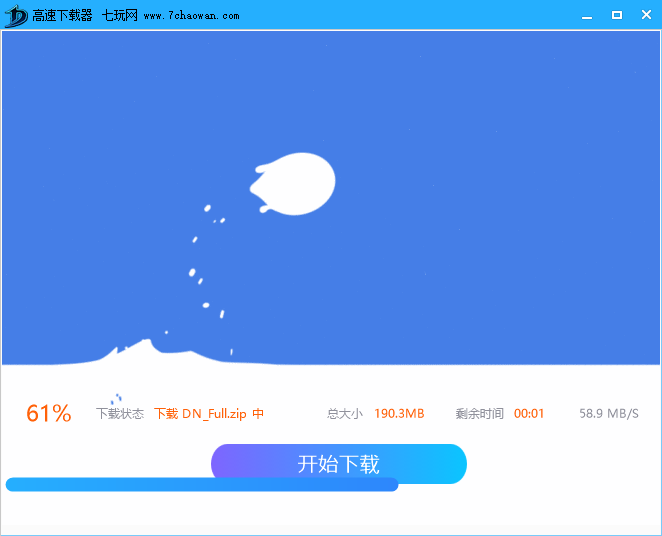
Task: Close the downloader window
Action: click(644, 15)
